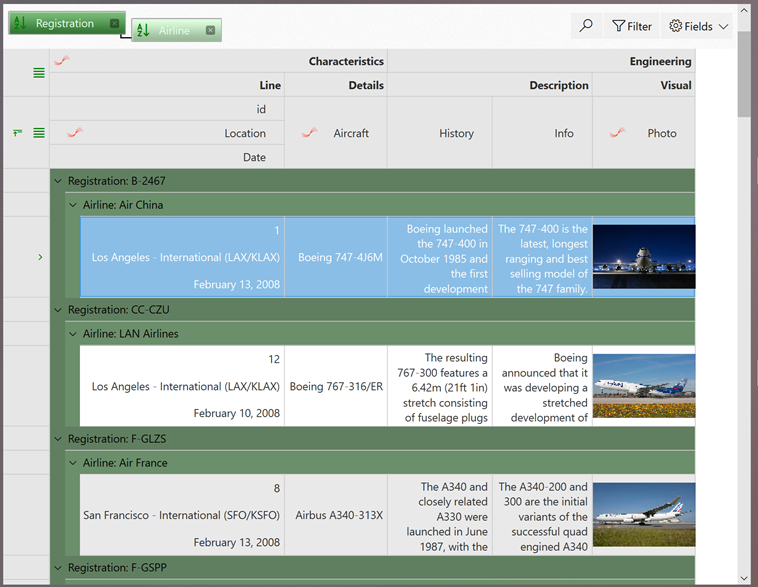758x587 pixels.
Task: Click the February 10, 2008 date cell
Action: tap(182, 413)
